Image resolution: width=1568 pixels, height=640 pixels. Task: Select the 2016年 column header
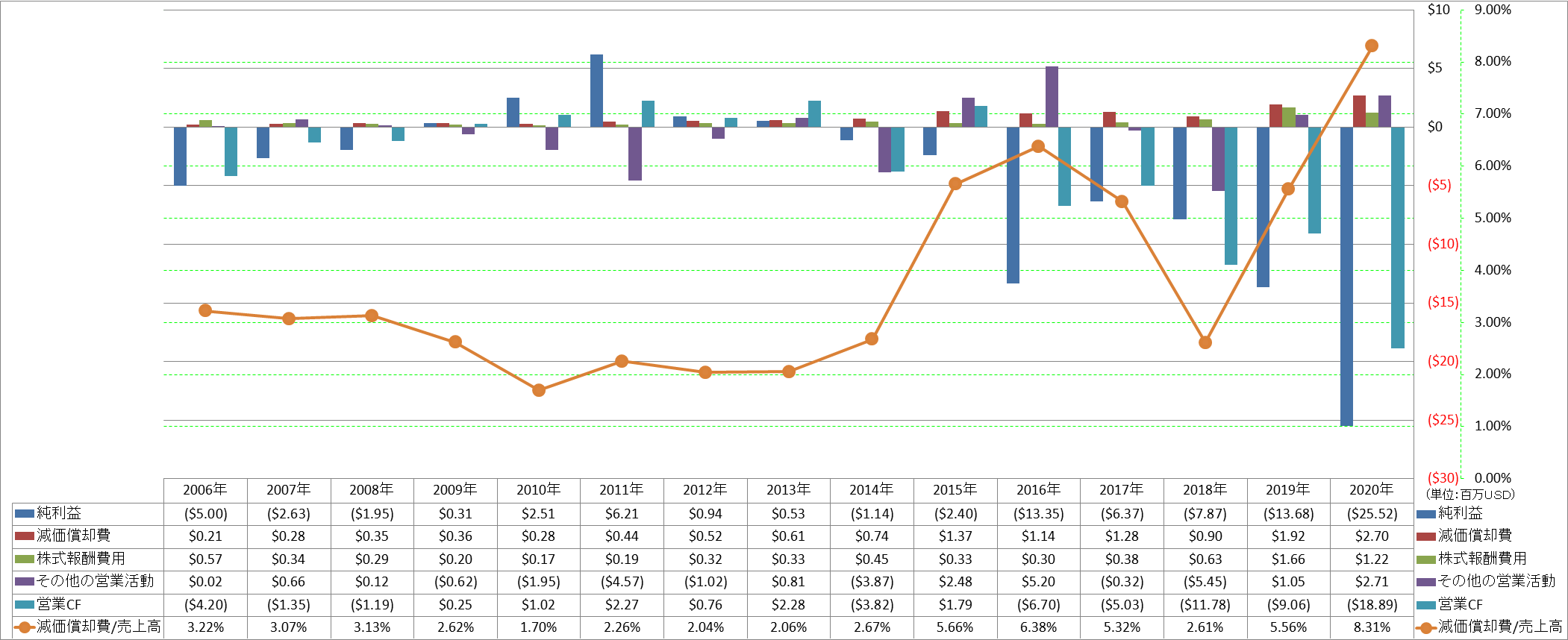point(1038,490)
